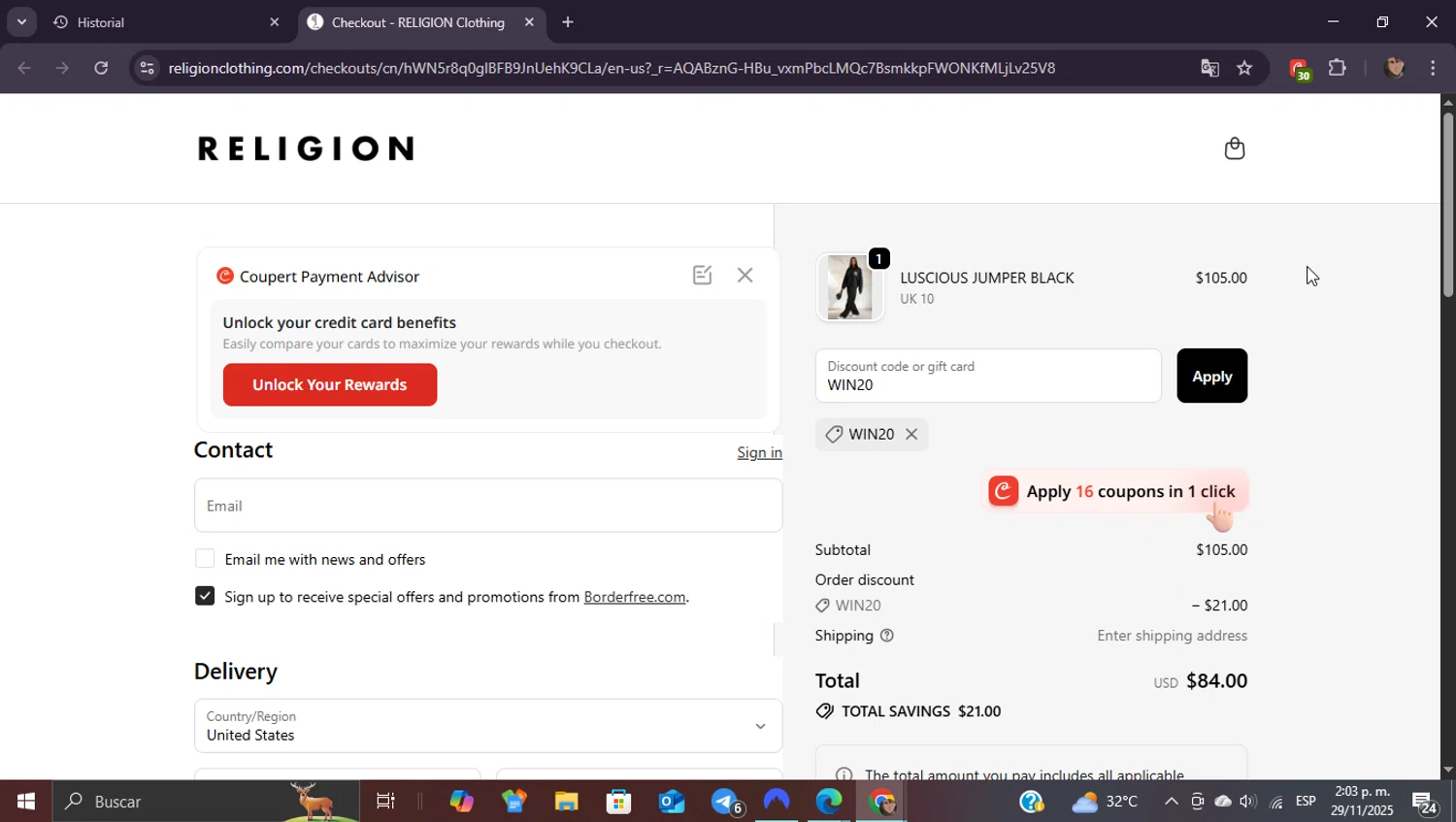Screen dimensions: 1456x822
Task: Apply the discount code
Action: (1211, 376)
